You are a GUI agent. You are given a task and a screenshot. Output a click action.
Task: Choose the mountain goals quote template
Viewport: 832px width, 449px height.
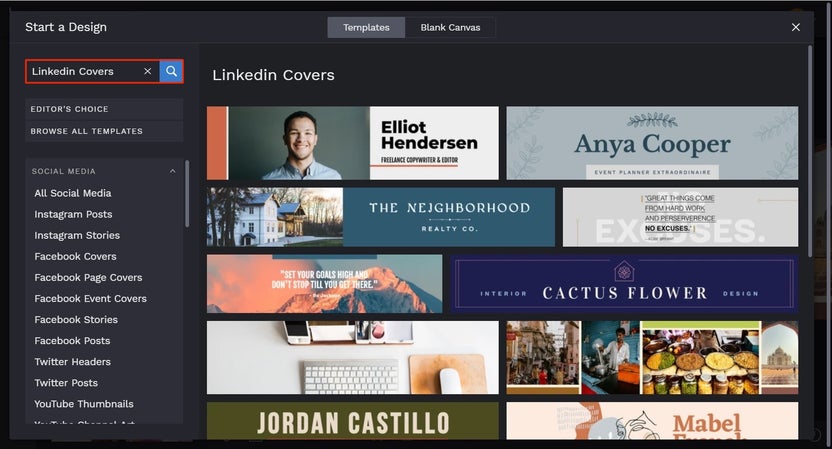[325, 283]
